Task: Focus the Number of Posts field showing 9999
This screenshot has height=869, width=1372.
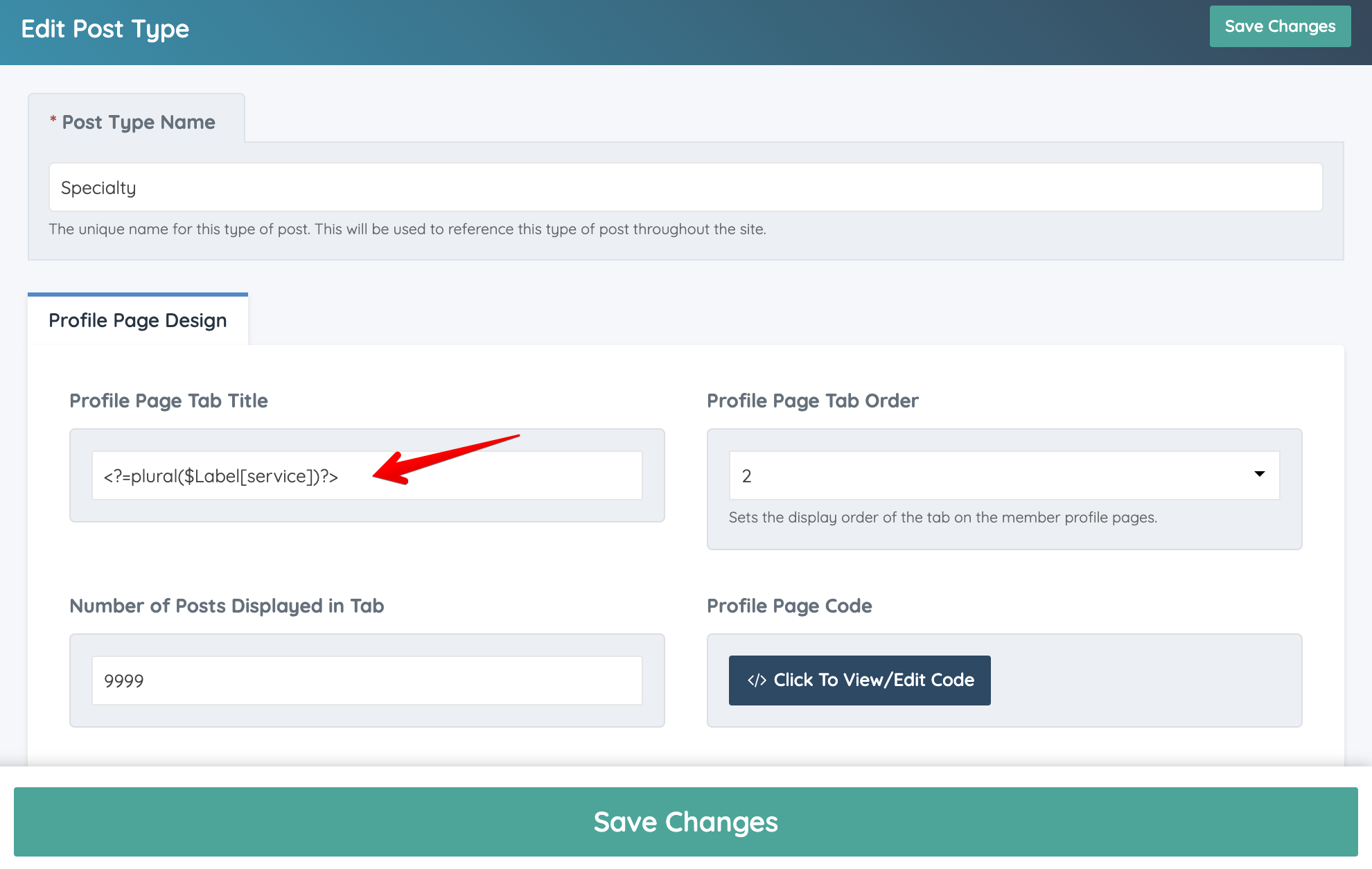Action: pos(367,681)
